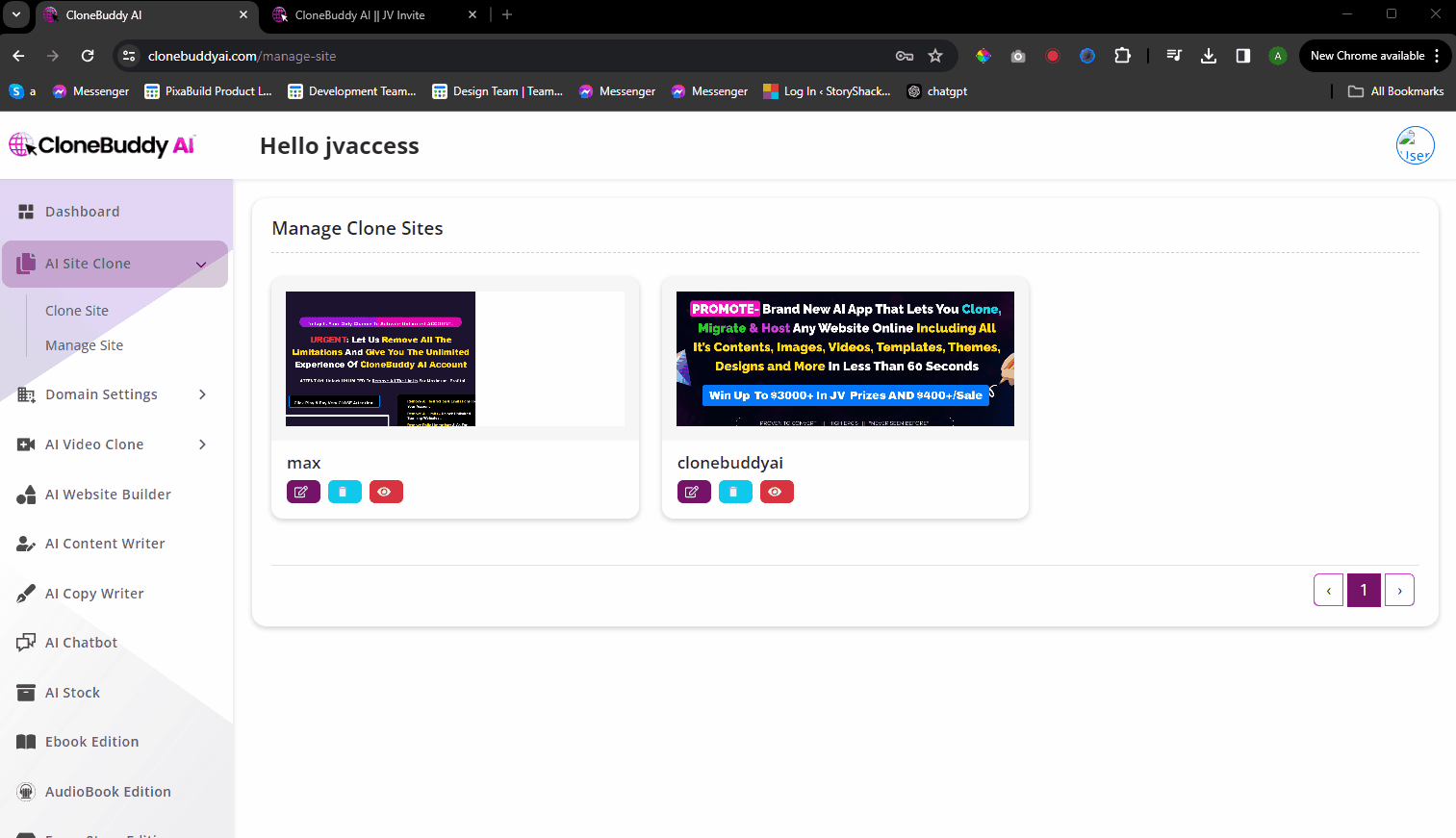The width and height of the screenshot is (1456, 838).
Task: Show preview of the max site with eye button
Action: (386, 492)
